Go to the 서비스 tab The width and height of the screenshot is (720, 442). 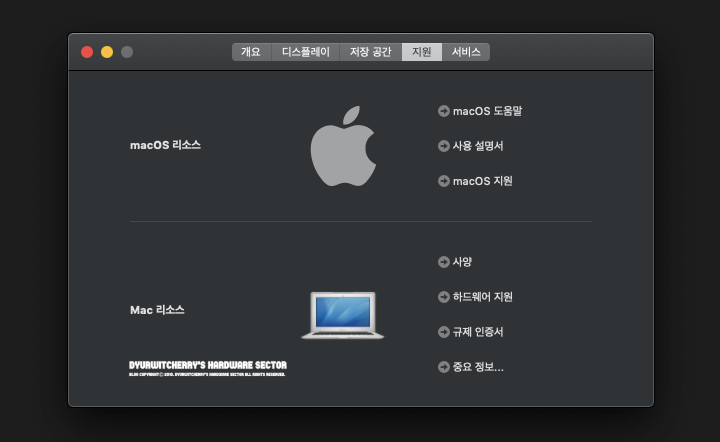(x=466, y=52)
